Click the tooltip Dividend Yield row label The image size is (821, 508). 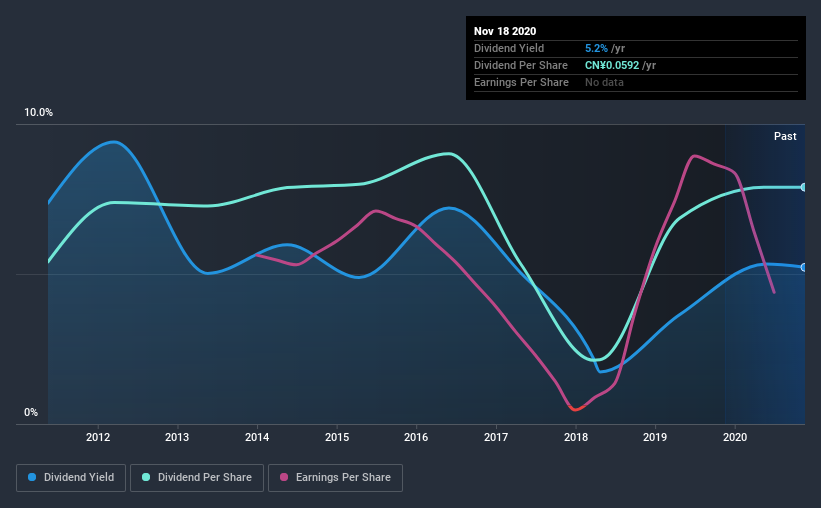(509, 48)
